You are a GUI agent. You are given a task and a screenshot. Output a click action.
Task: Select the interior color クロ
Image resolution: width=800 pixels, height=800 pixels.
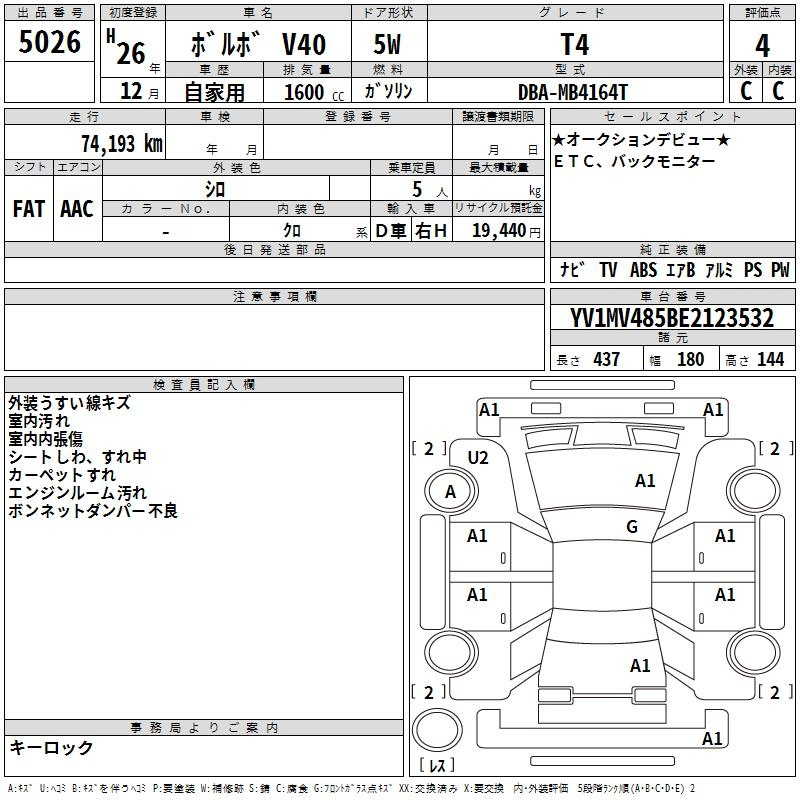click(292, 230)
